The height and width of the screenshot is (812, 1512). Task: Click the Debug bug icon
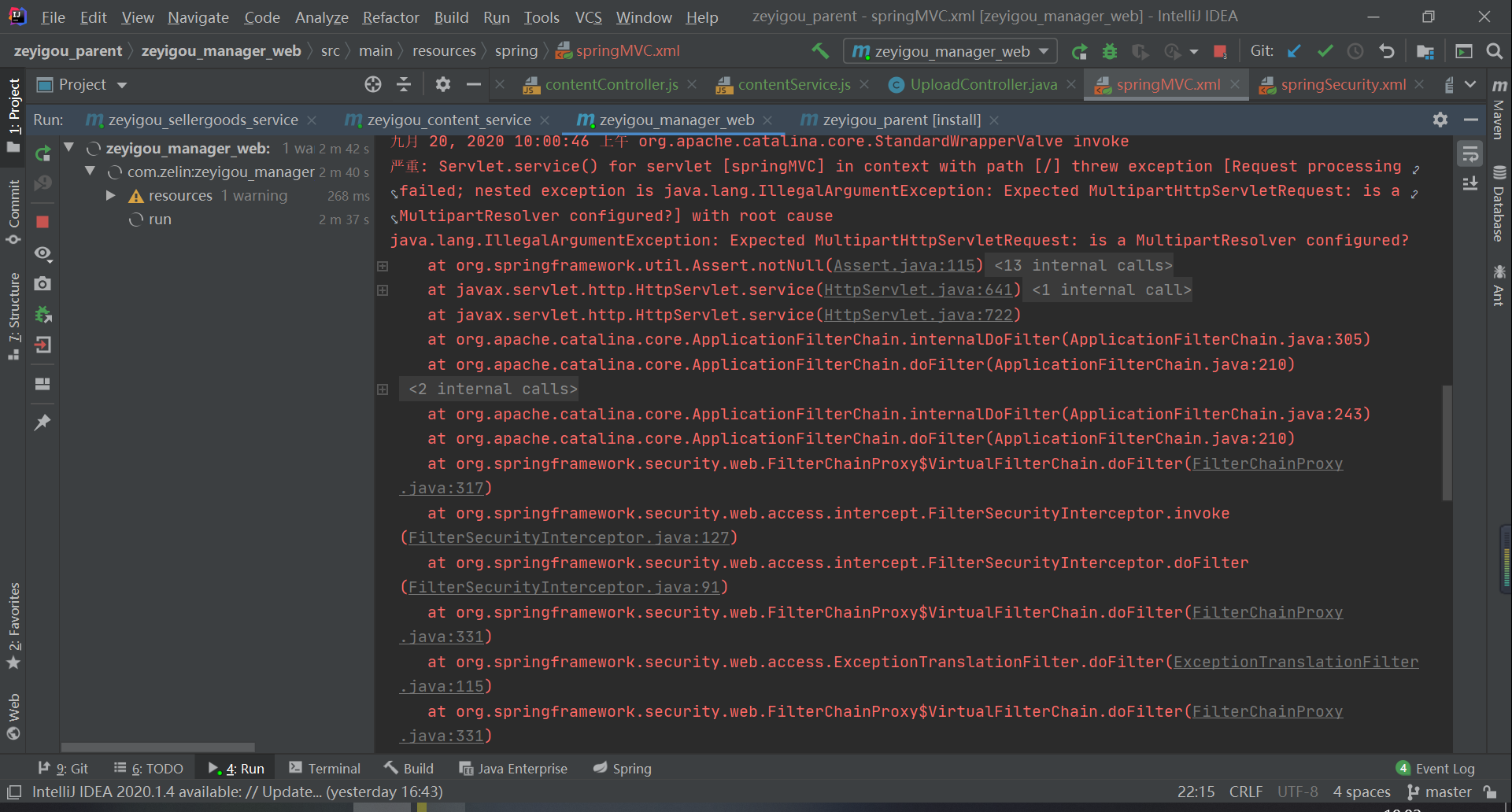click(x=1110, y=51)
